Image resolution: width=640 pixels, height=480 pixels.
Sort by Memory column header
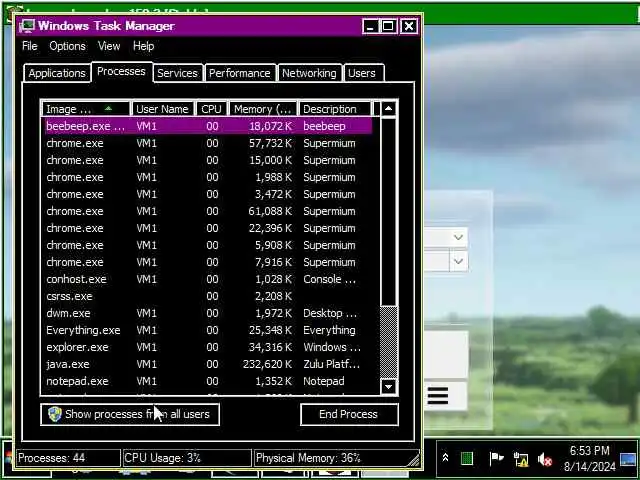(263, 109)
